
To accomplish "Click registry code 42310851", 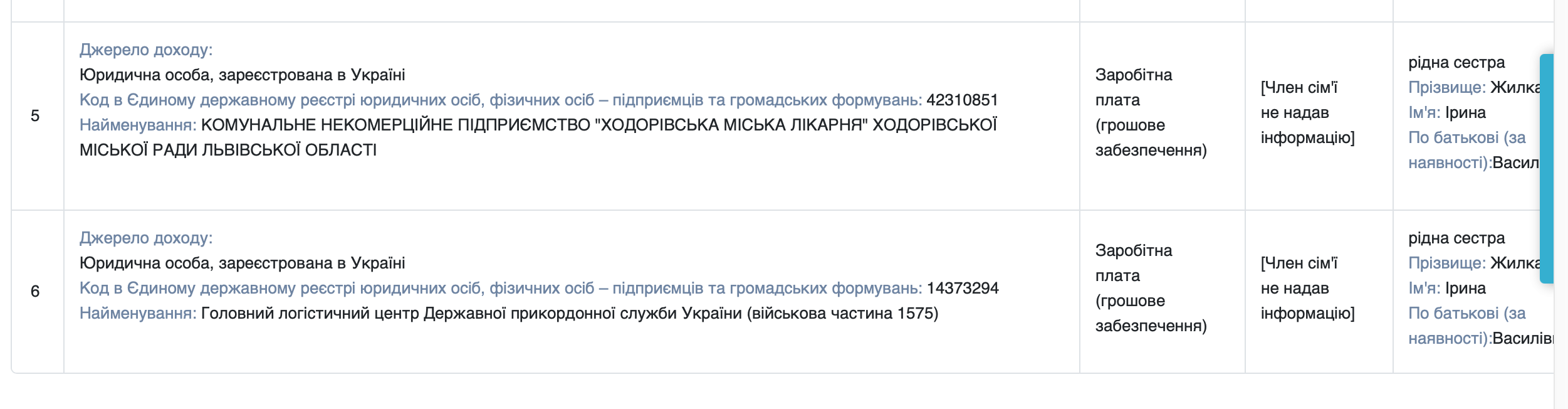I will click(962, 100).
